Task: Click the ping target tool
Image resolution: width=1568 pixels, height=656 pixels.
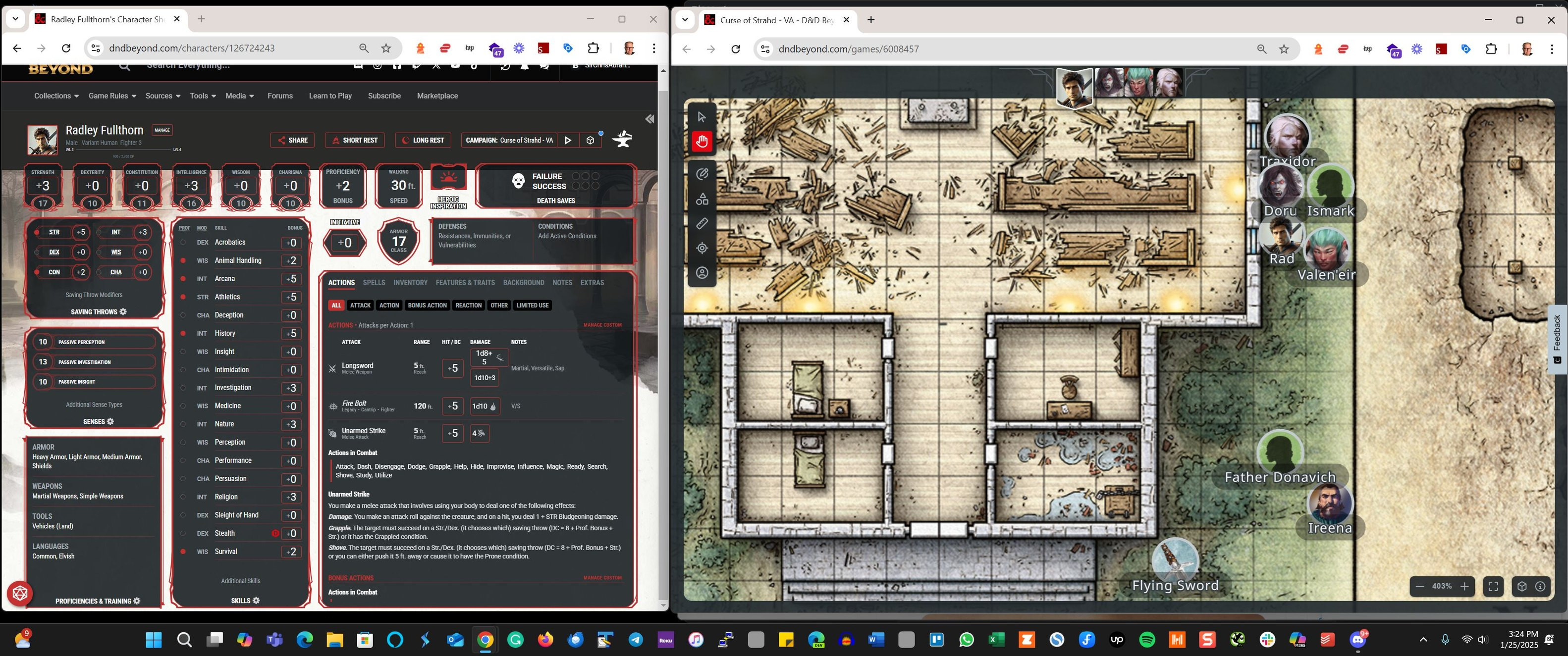Action: [x=702, y=248]
